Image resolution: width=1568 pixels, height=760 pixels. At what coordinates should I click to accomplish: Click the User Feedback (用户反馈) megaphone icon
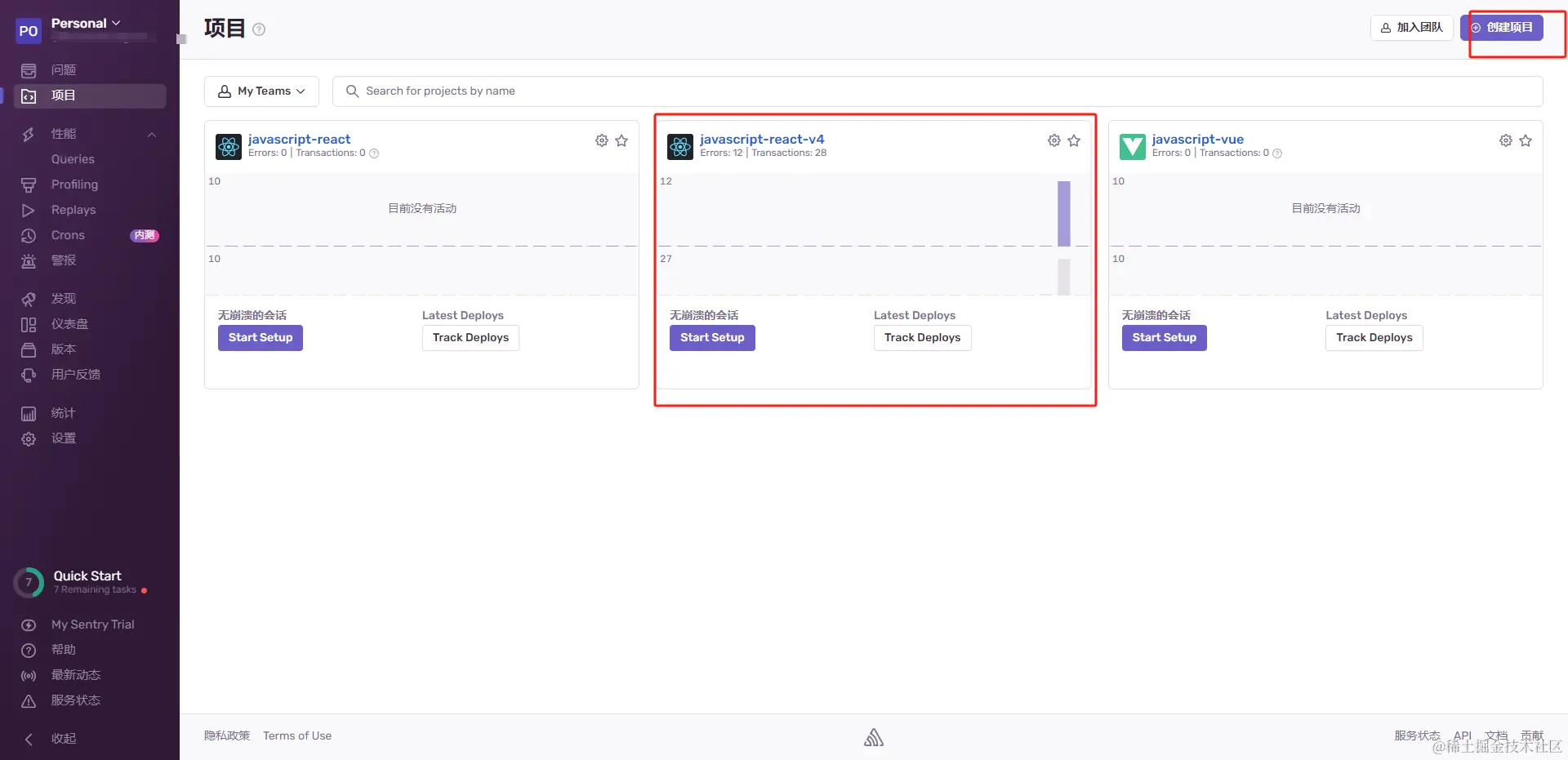pyautogui.click(x=29, y=376)
